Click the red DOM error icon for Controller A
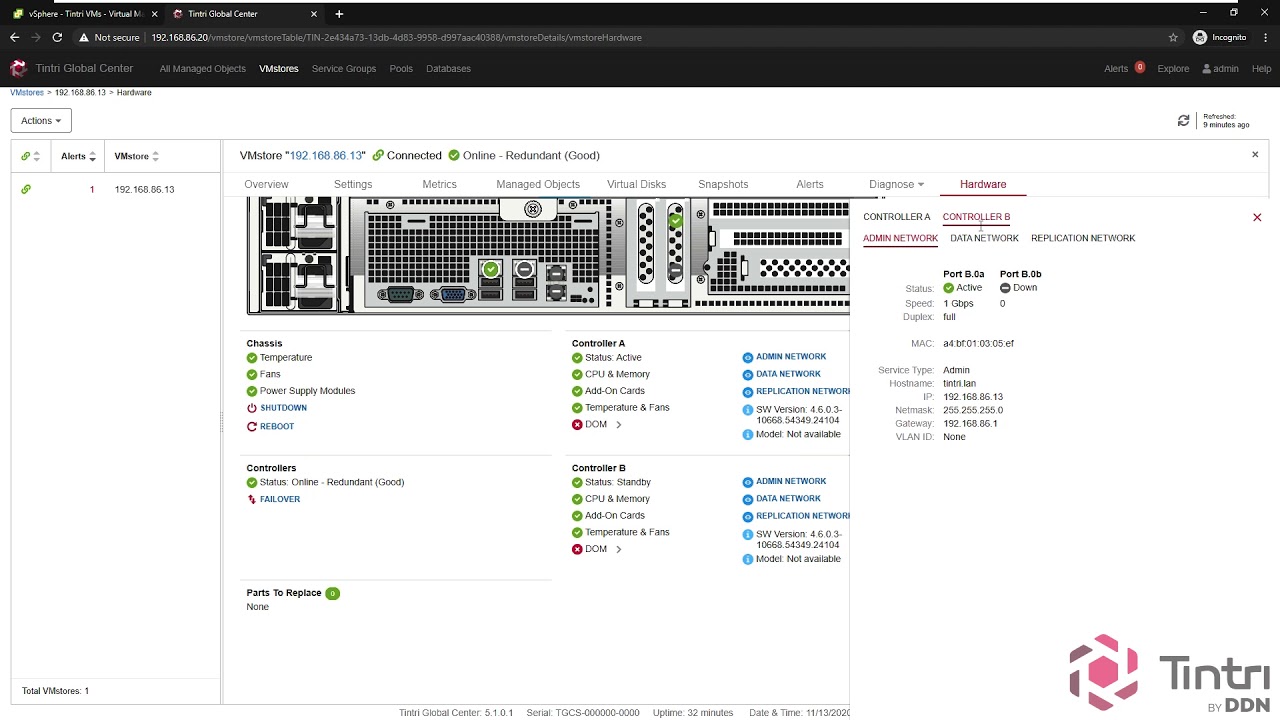 (577, 425)
